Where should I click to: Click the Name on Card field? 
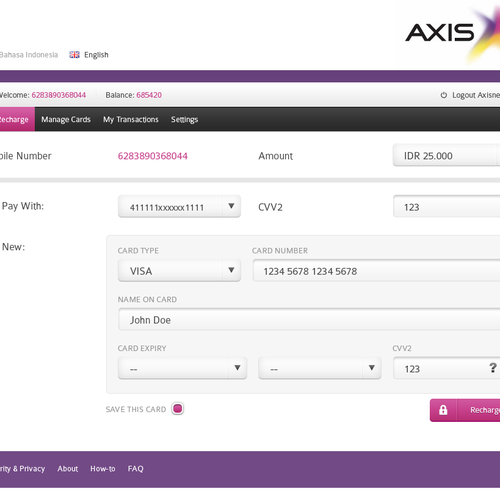click(309, 319)
